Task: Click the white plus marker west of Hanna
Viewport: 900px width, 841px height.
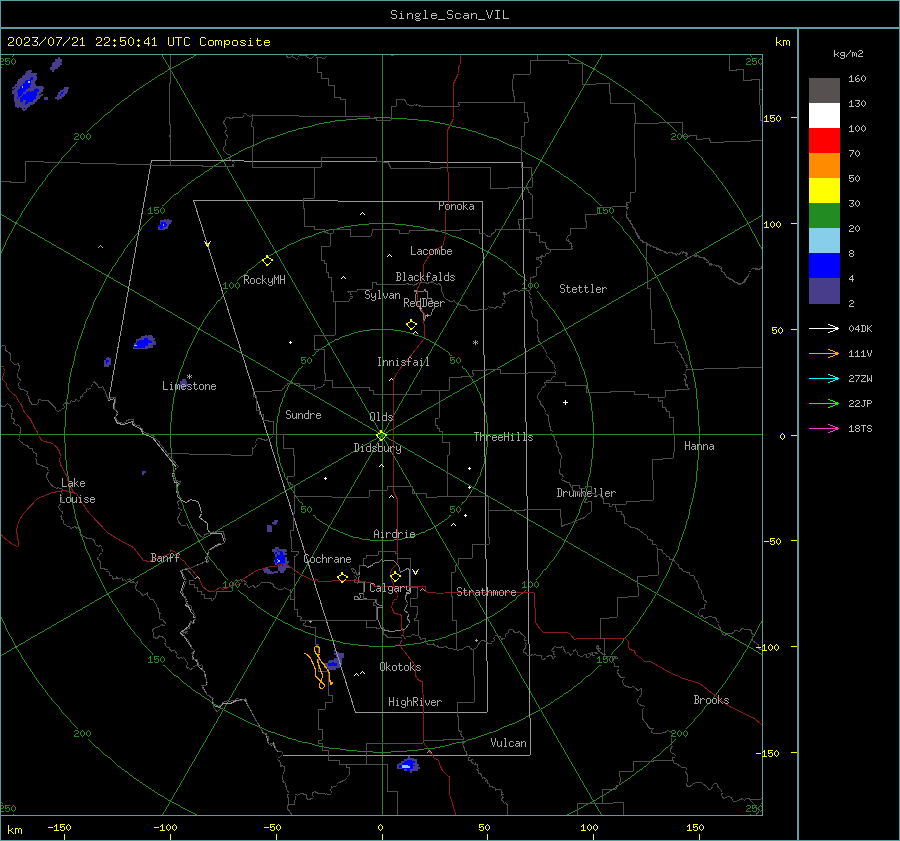Action: 565,402
